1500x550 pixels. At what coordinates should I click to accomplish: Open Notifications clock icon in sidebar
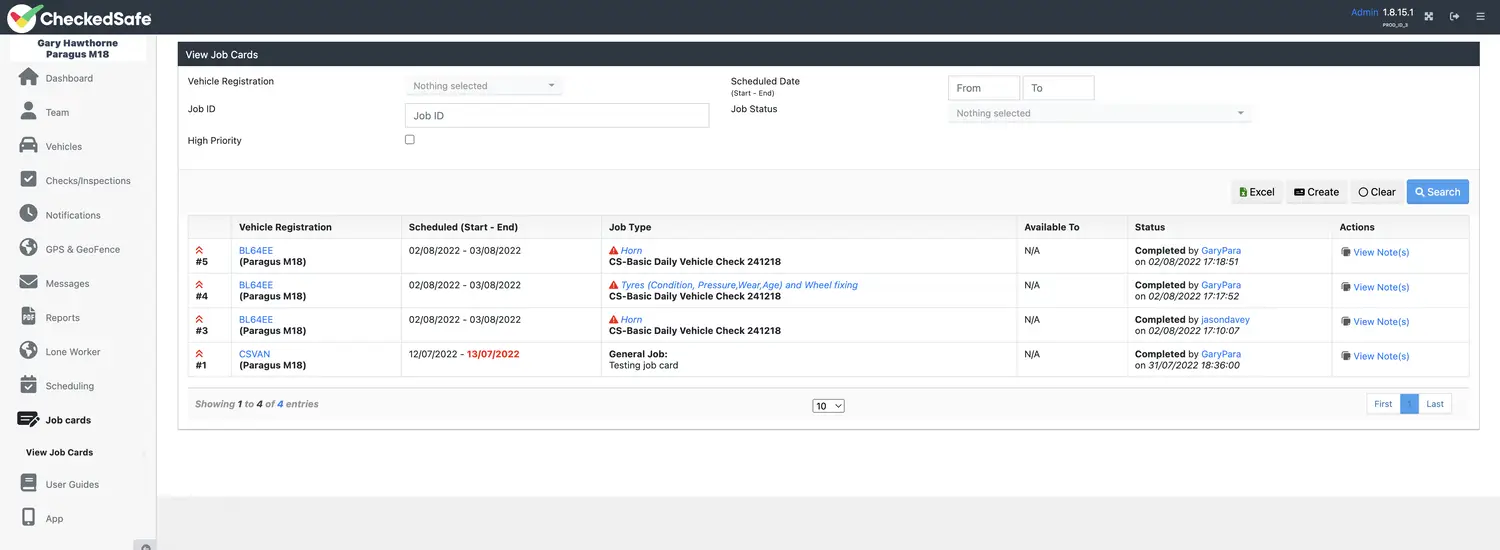click(x=28, y=214)
